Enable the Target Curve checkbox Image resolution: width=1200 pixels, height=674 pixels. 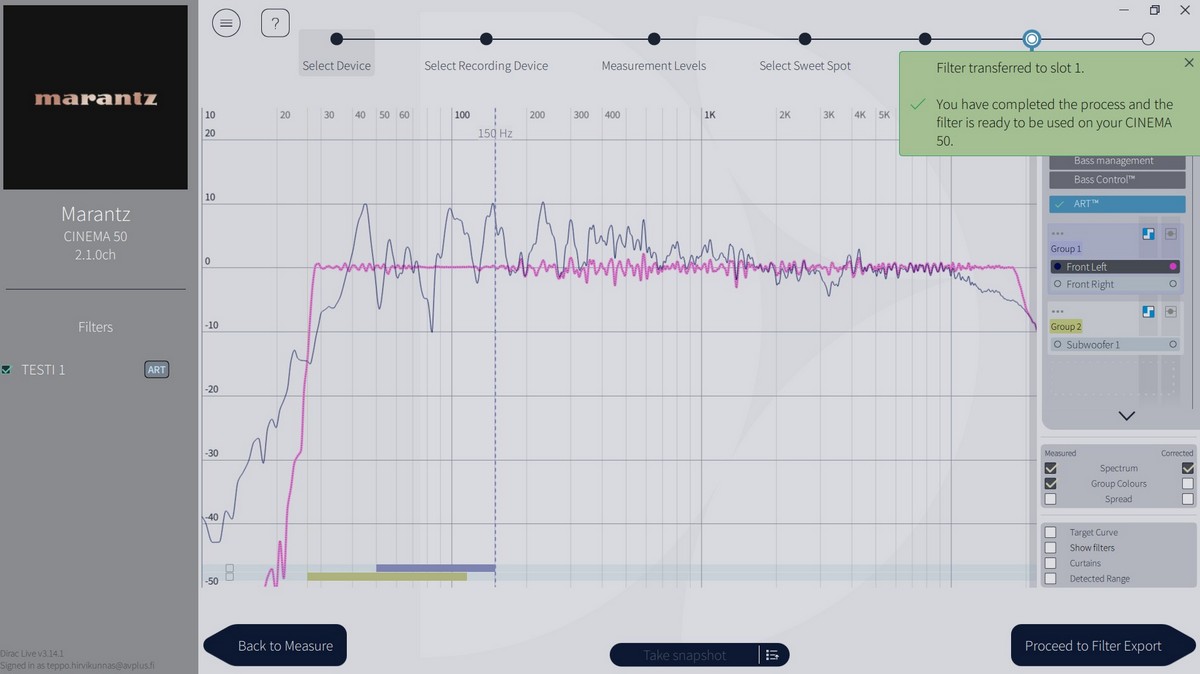(x=1050, y=533)
